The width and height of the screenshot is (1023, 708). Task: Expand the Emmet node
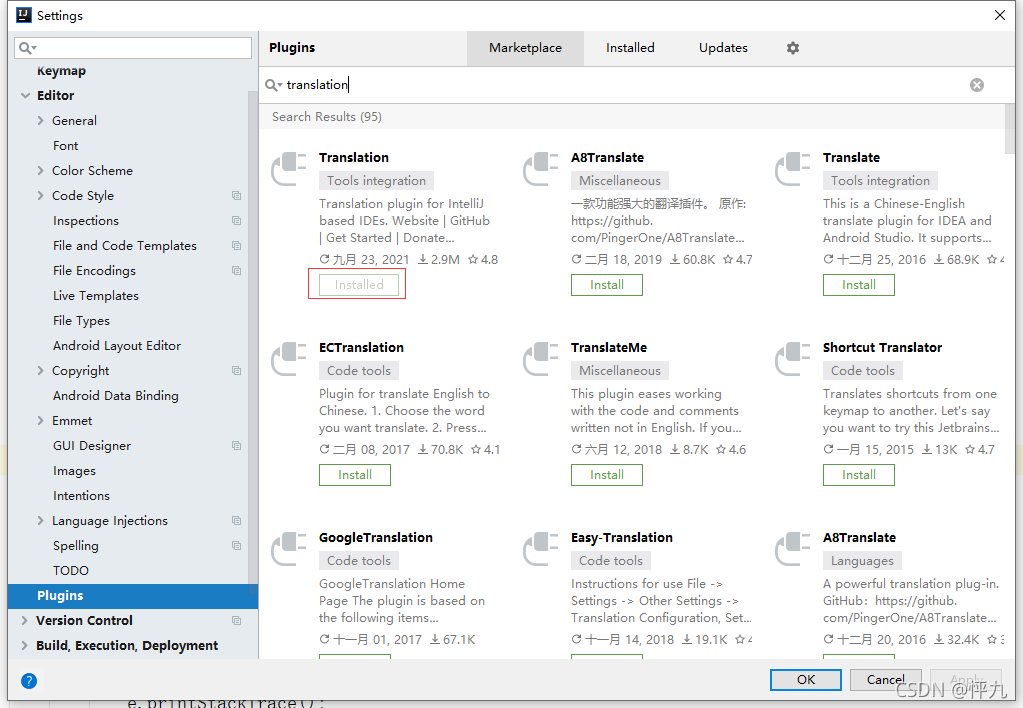[40, 421]
